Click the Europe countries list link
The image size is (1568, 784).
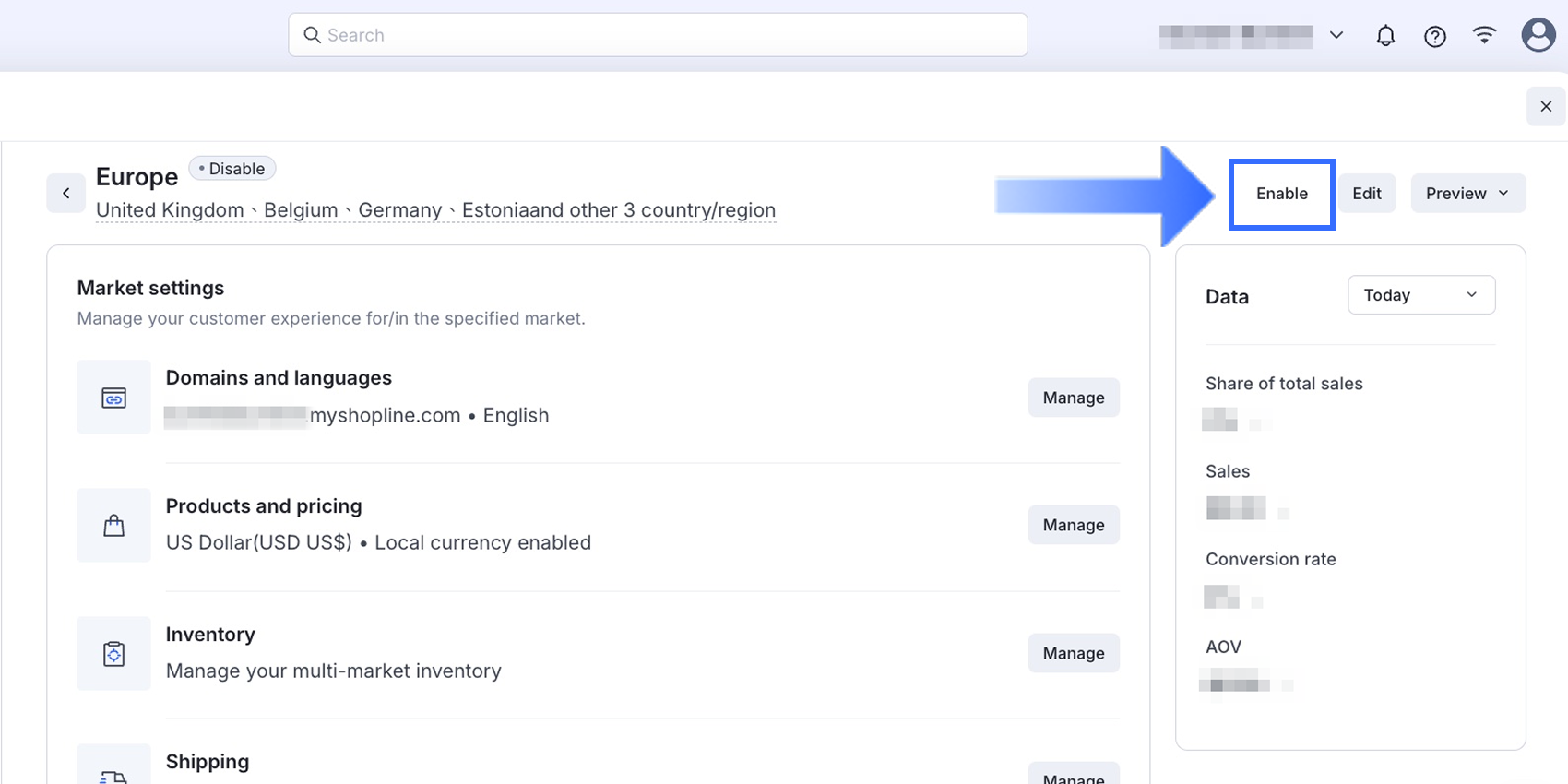[x=435, y=210]
